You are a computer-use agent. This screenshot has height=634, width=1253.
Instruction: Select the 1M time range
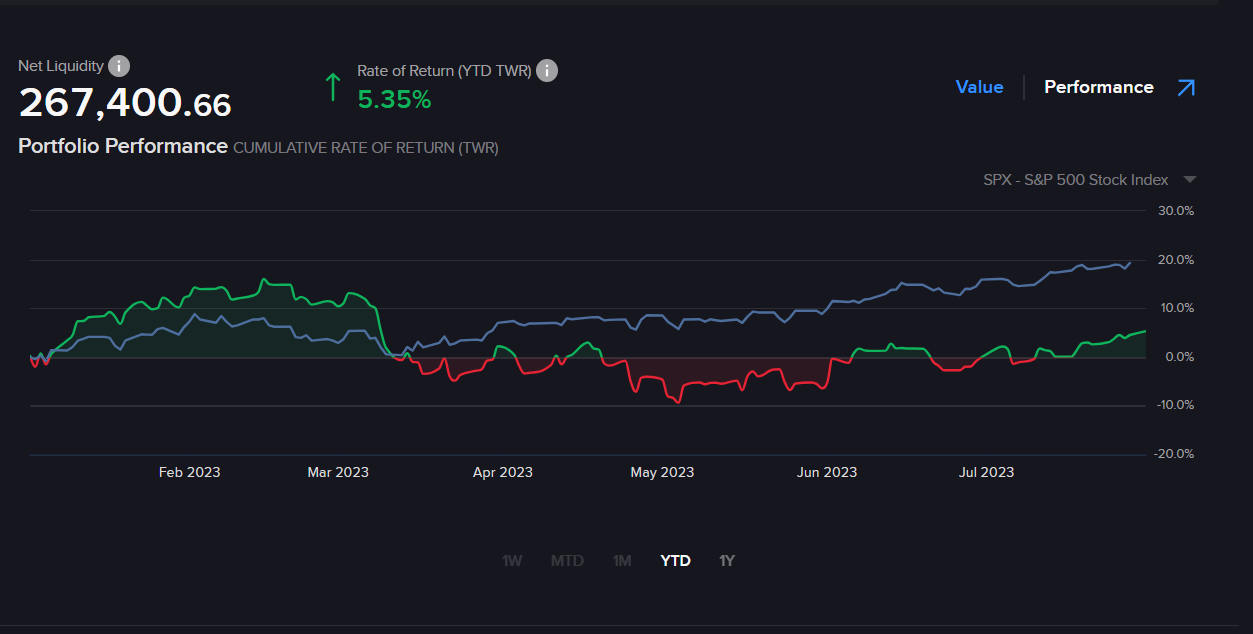(x=622, y=561)
